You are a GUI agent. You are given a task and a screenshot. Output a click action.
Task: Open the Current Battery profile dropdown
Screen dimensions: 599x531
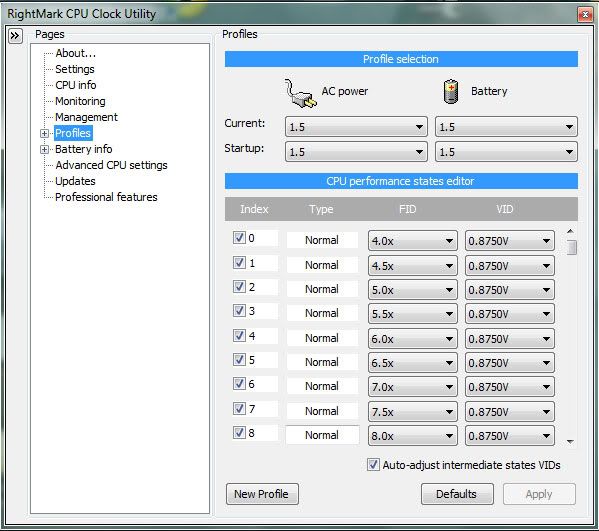(506, 127)
